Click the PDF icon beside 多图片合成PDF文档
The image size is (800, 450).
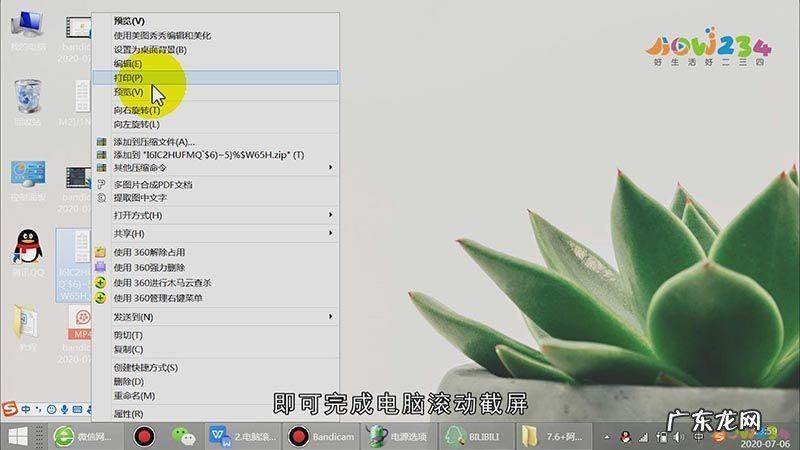click(x=102, y=184)
